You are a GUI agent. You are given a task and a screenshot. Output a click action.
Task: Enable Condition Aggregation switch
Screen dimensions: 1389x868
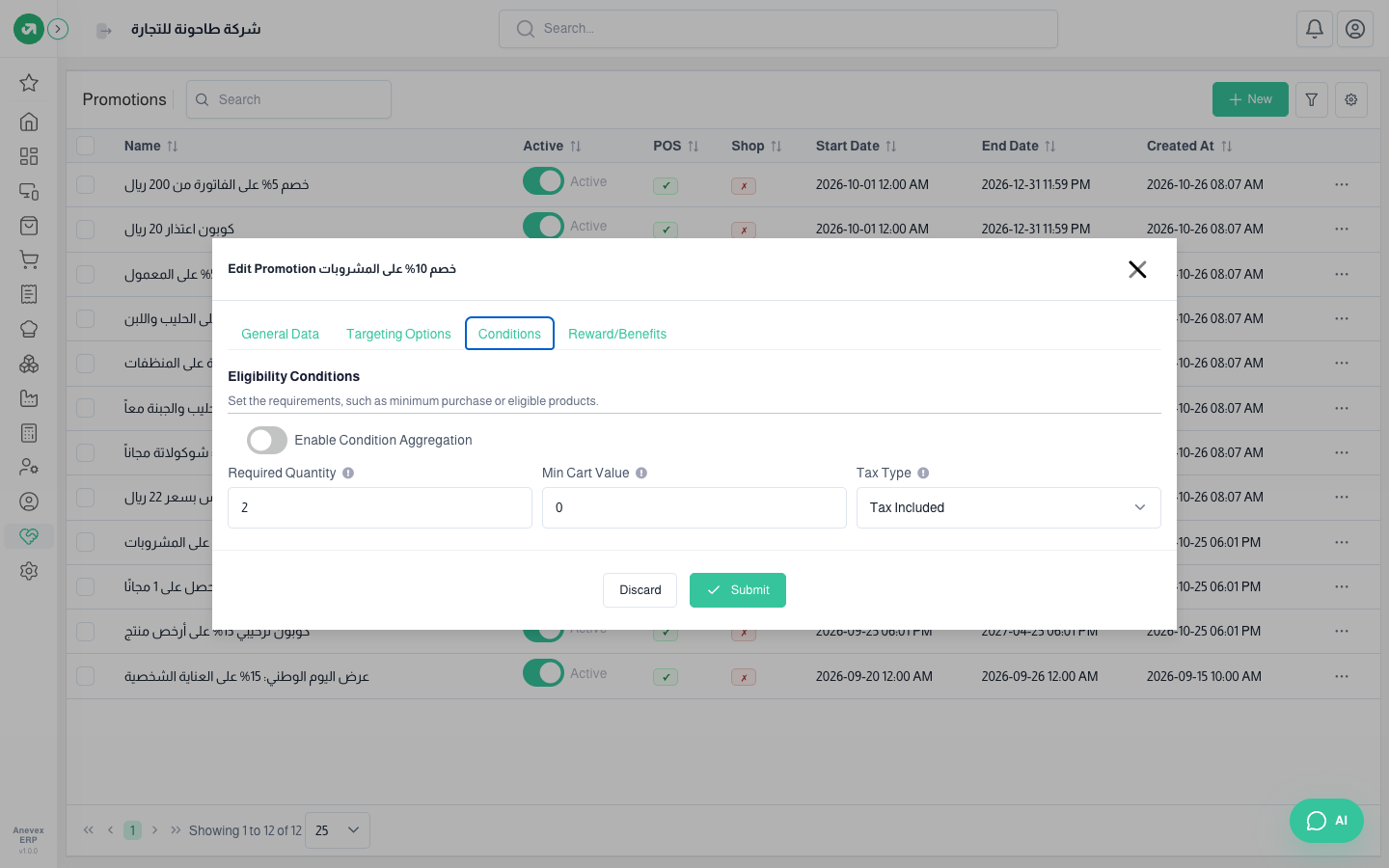click(x=267, y=440)
